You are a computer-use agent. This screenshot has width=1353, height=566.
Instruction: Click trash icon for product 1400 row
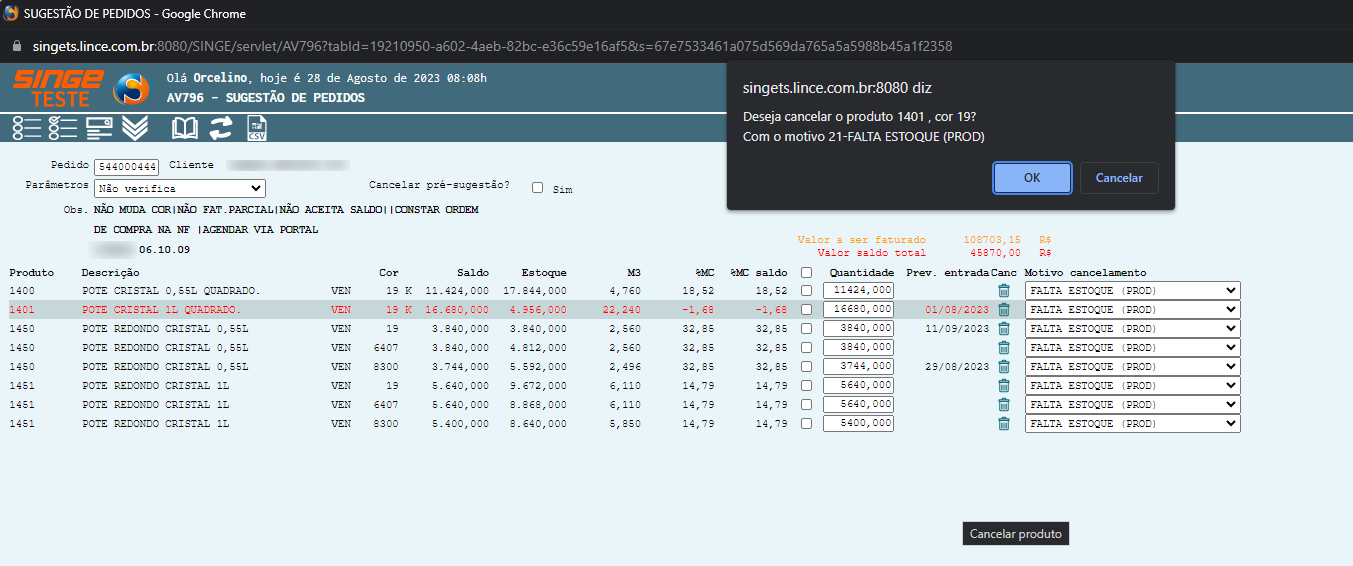1004,291
